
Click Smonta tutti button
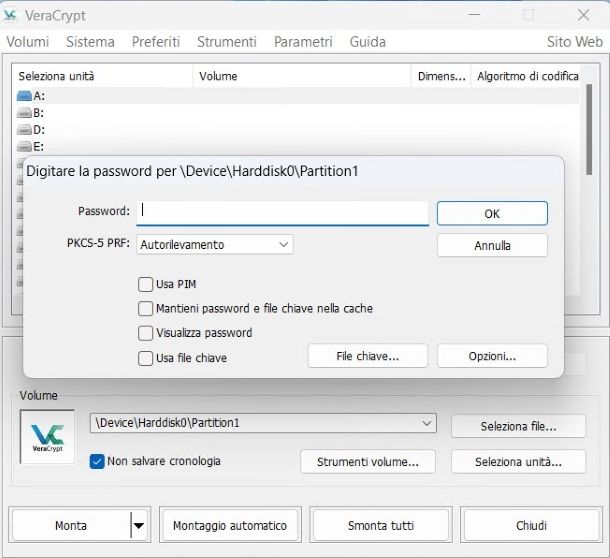[381, 525]
